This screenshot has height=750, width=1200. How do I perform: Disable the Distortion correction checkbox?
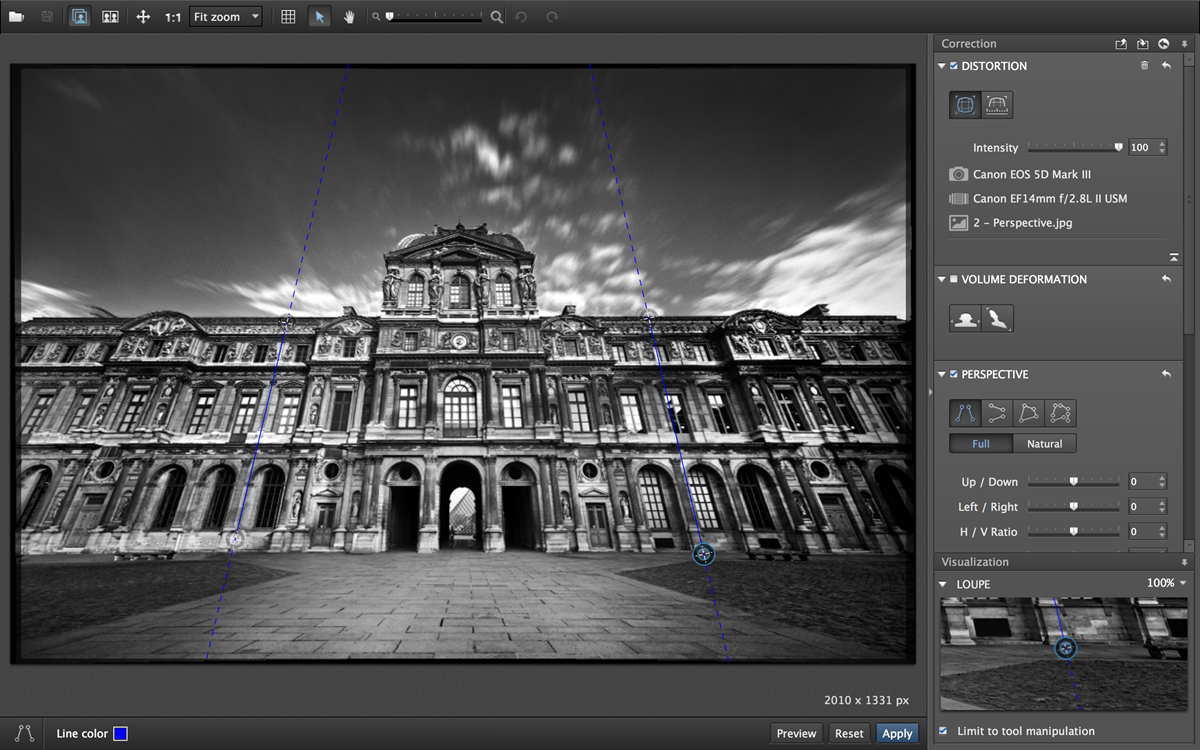954,66
